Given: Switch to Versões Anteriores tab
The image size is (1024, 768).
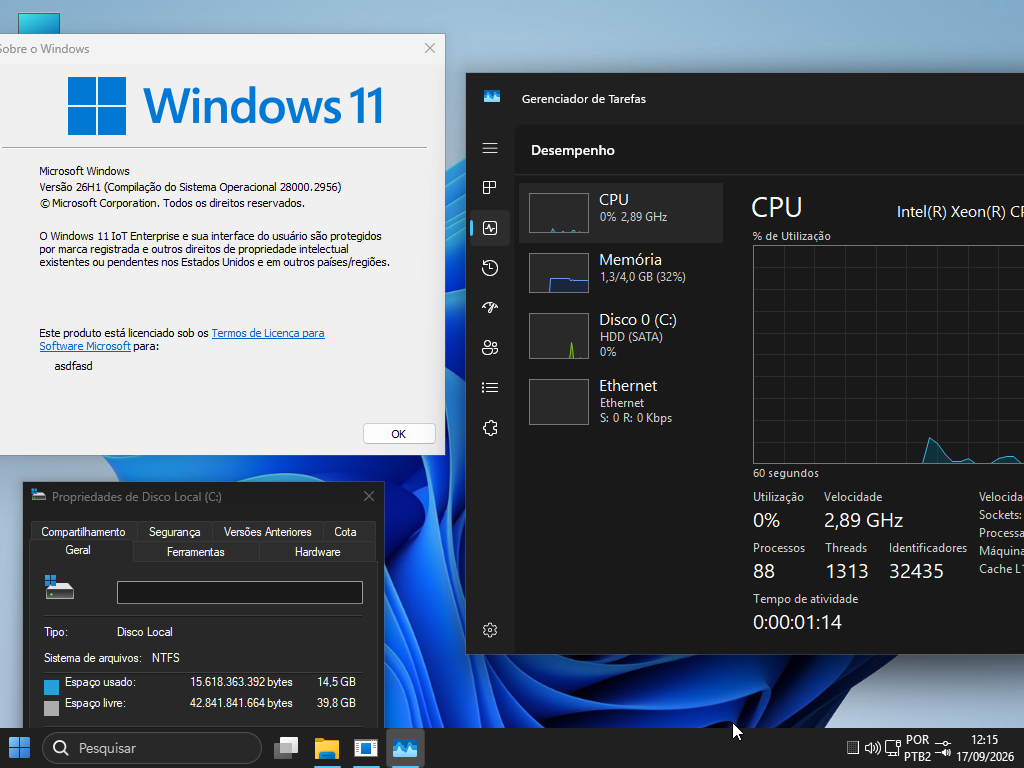Looking at the screenshot, I should pos(268,532).
